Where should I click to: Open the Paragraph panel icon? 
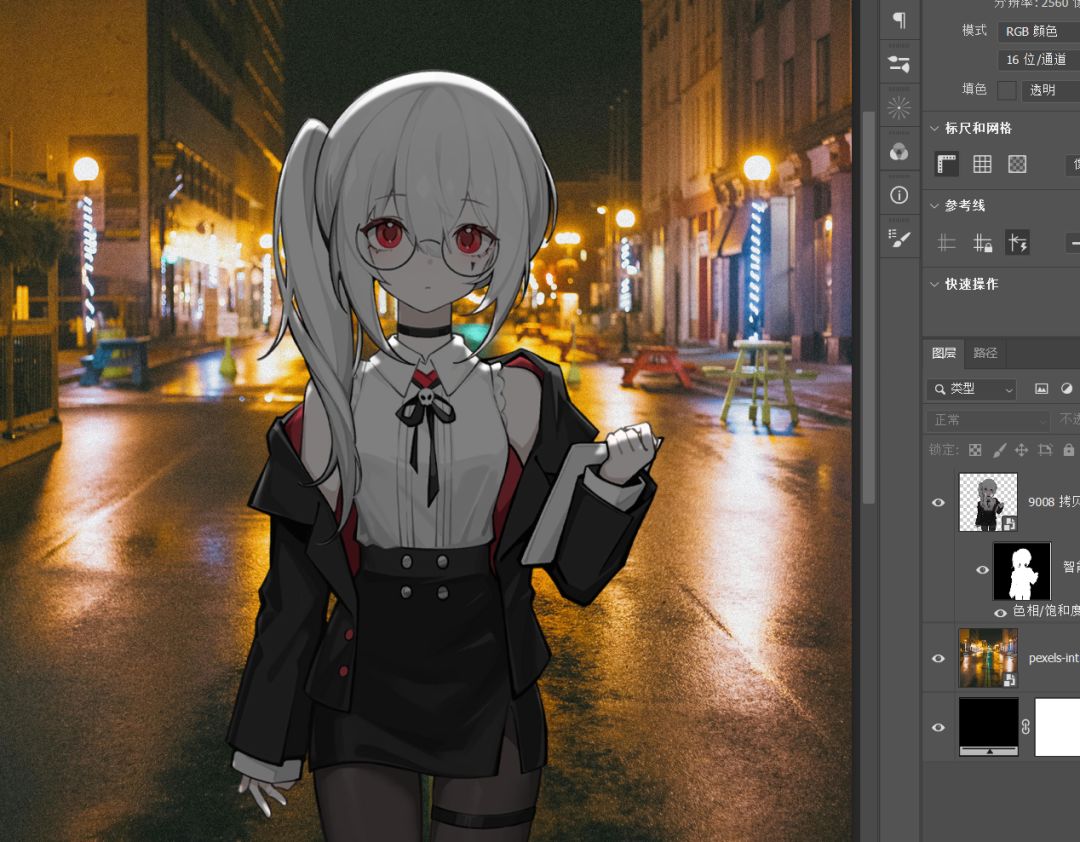[899, 20]
